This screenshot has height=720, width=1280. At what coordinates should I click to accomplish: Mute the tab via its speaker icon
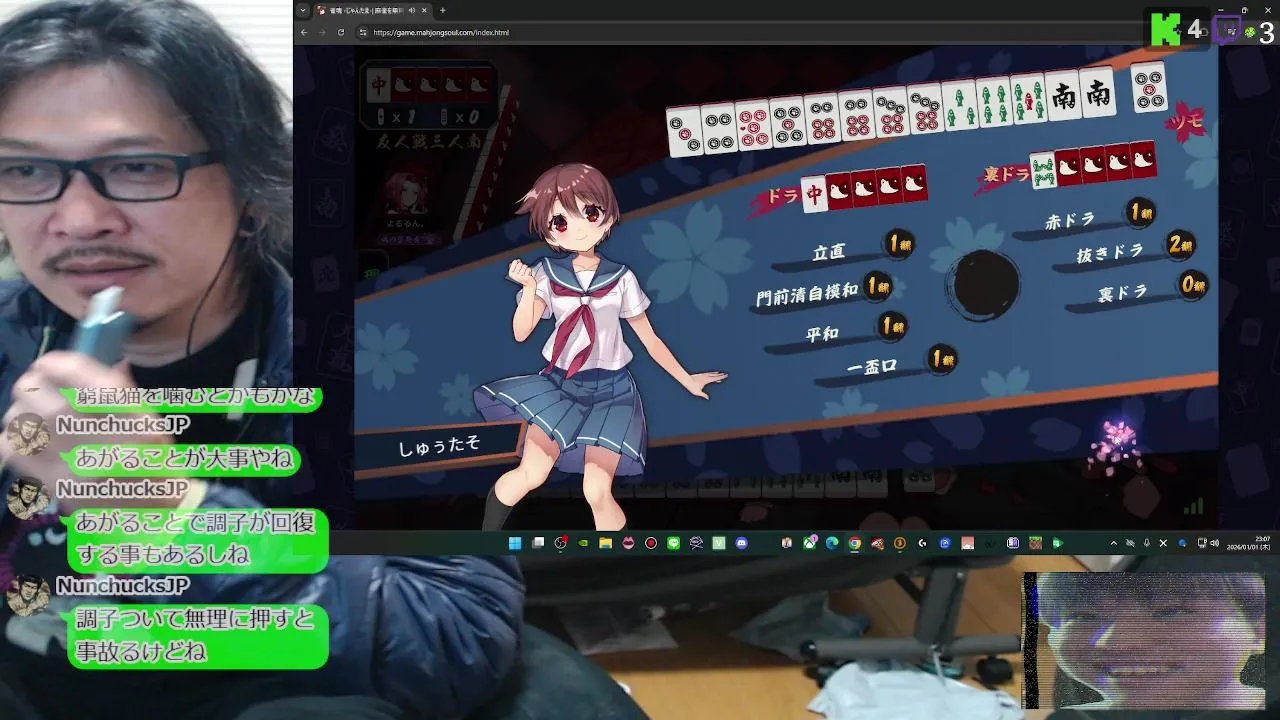click(412, 10)
